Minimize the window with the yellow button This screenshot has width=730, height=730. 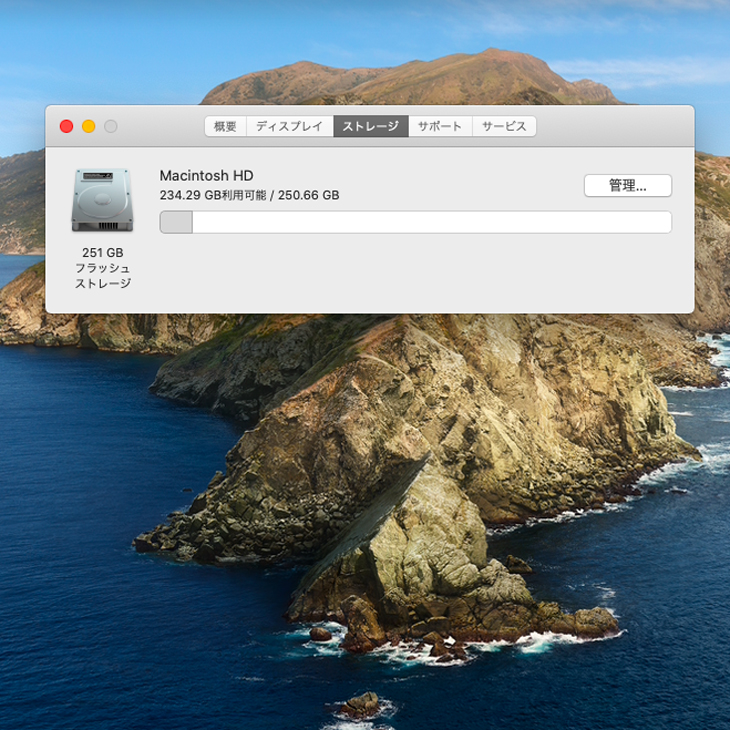click(88, 126)
